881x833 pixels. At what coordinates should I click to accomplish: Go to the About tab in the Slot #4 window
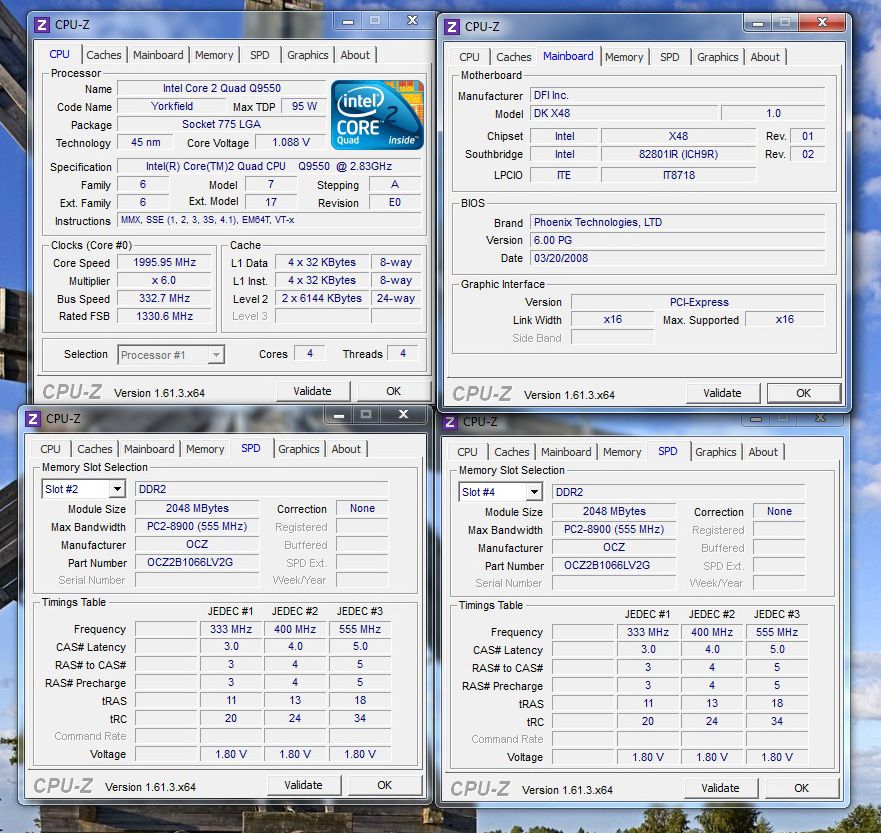tap(763, 452)
